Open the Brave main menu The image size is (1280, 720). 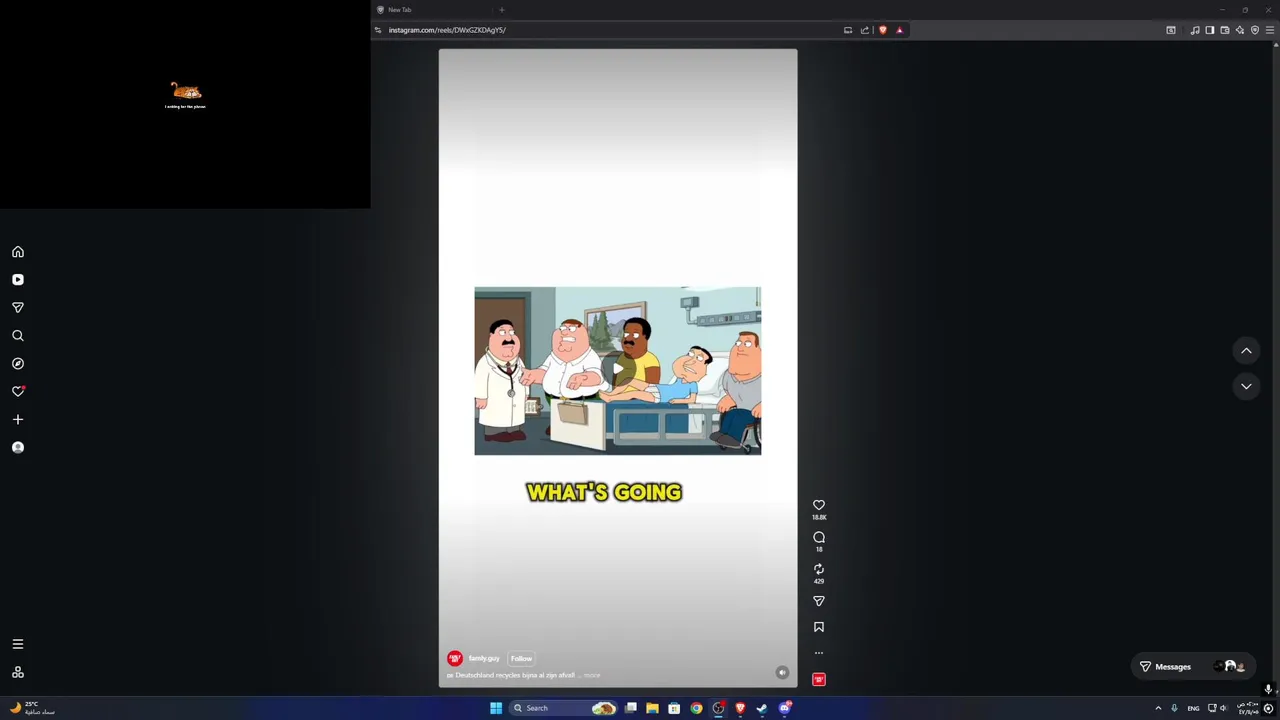1270,30
